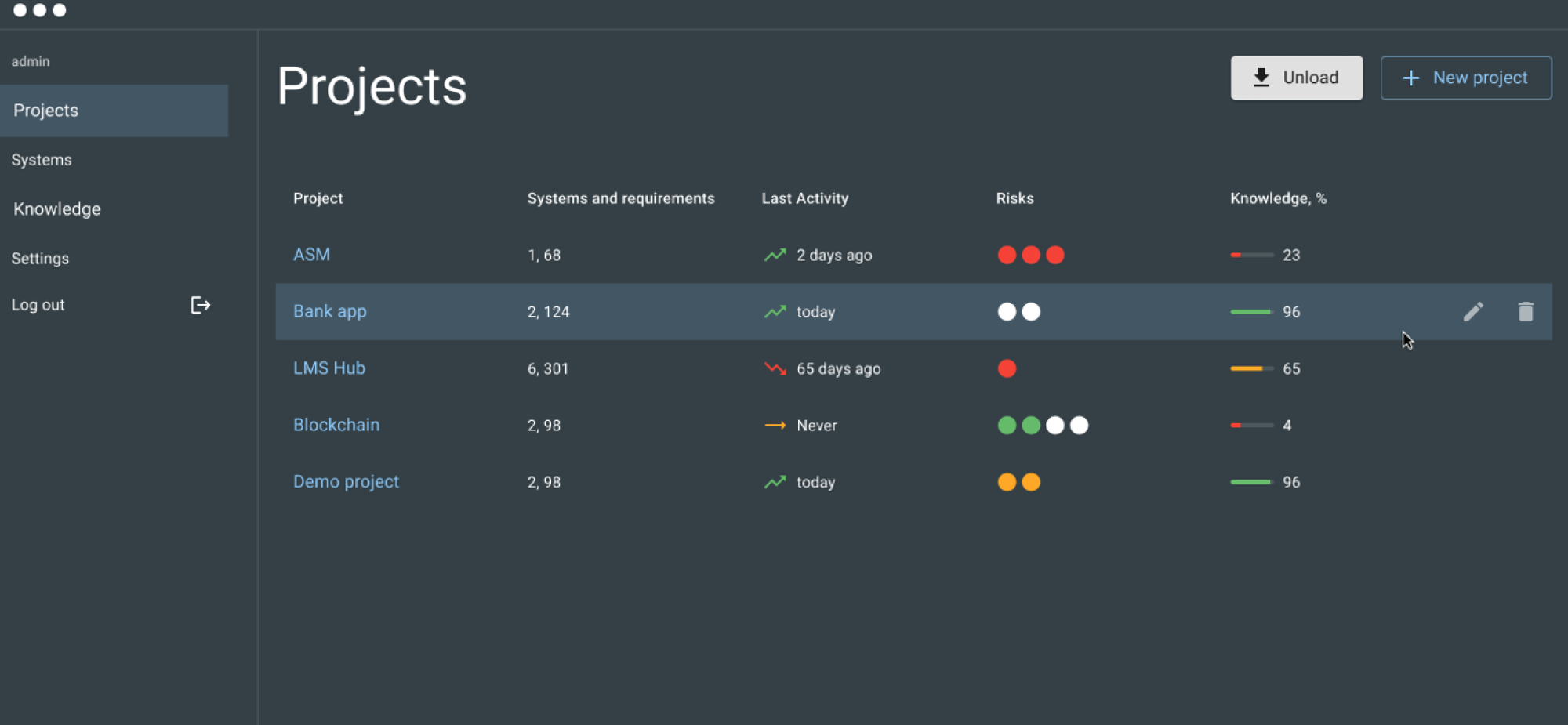Click the first red risk dot for ASM

[x=1007, y=256]
